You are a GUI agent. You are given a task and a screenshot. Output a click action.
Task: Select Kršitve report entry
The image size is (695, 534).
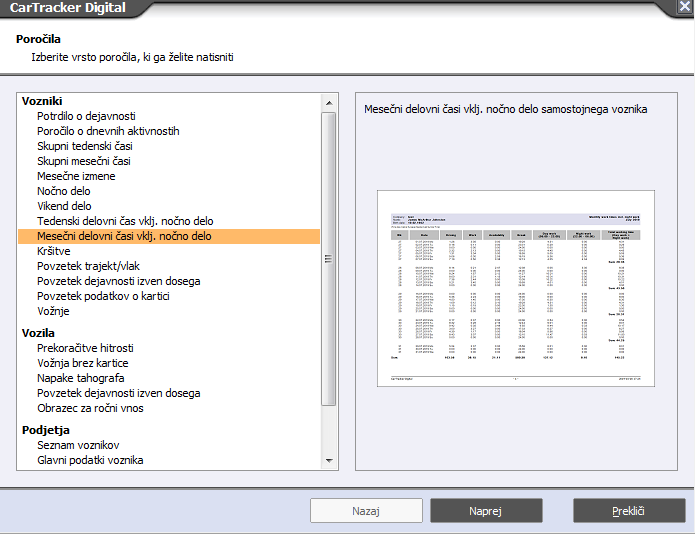pyautogui.click(x=54, y=251)
